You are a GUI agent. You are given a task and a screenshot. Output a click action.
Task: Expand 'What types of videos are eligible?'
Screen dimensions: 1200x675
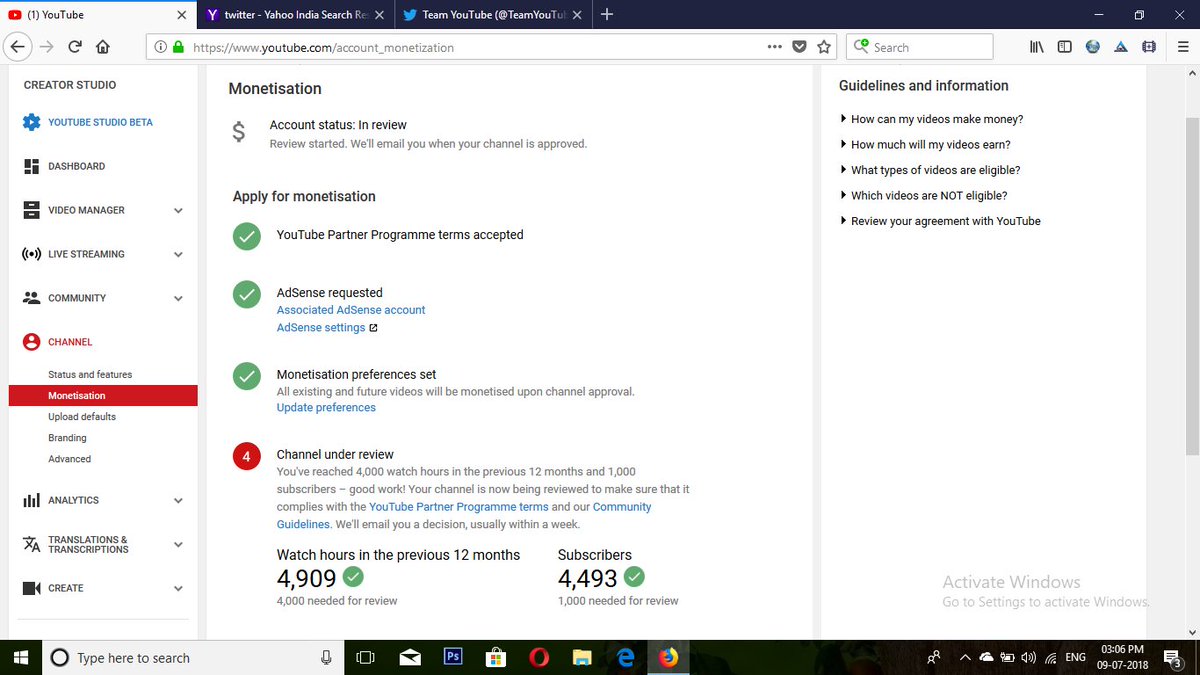coord(930,170)
